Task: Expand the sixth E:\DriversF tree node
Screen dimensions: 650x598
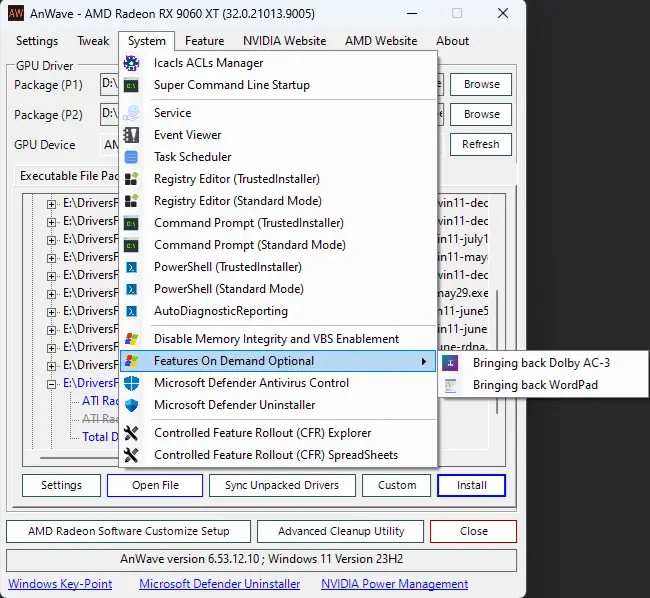Action: (x=51, y=294)
